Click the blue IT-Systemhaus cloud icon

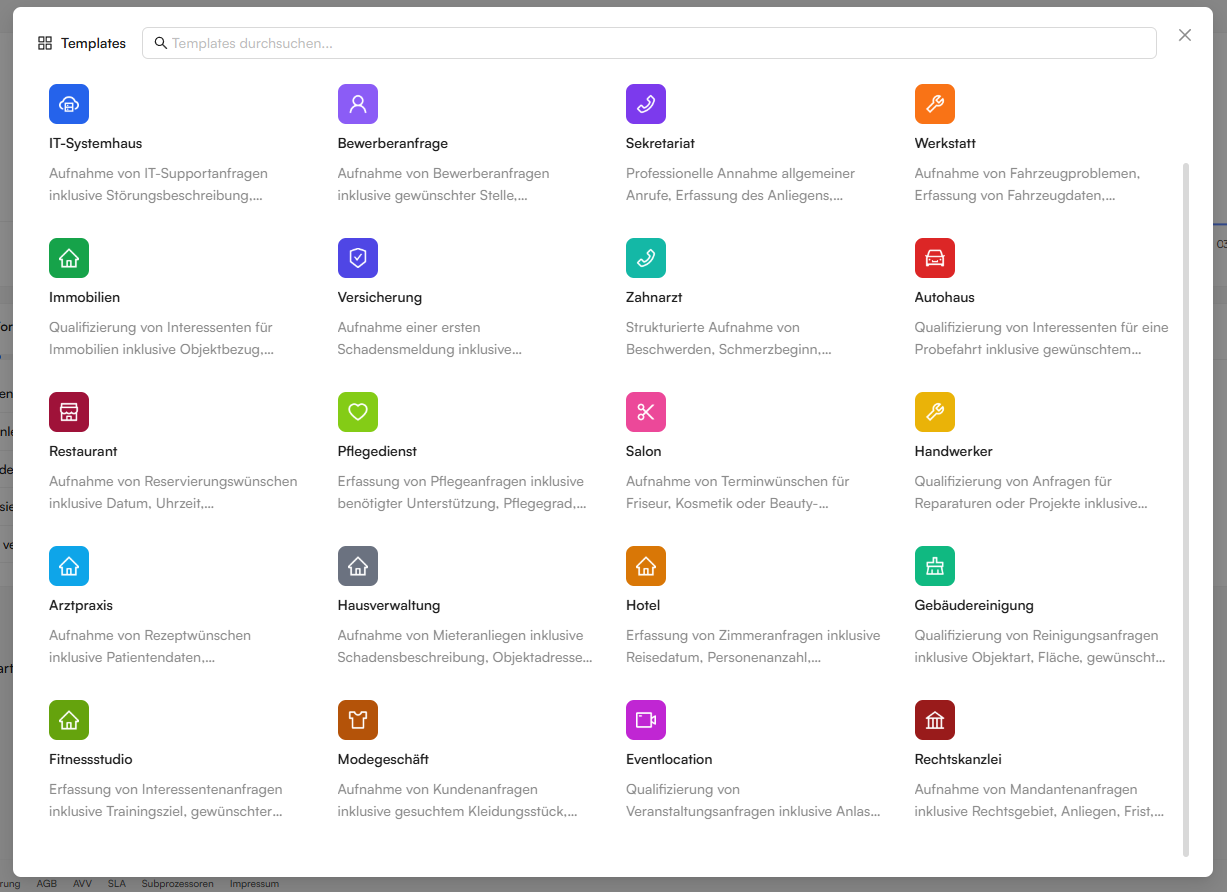pyautogui.click(x=69, y=104)
